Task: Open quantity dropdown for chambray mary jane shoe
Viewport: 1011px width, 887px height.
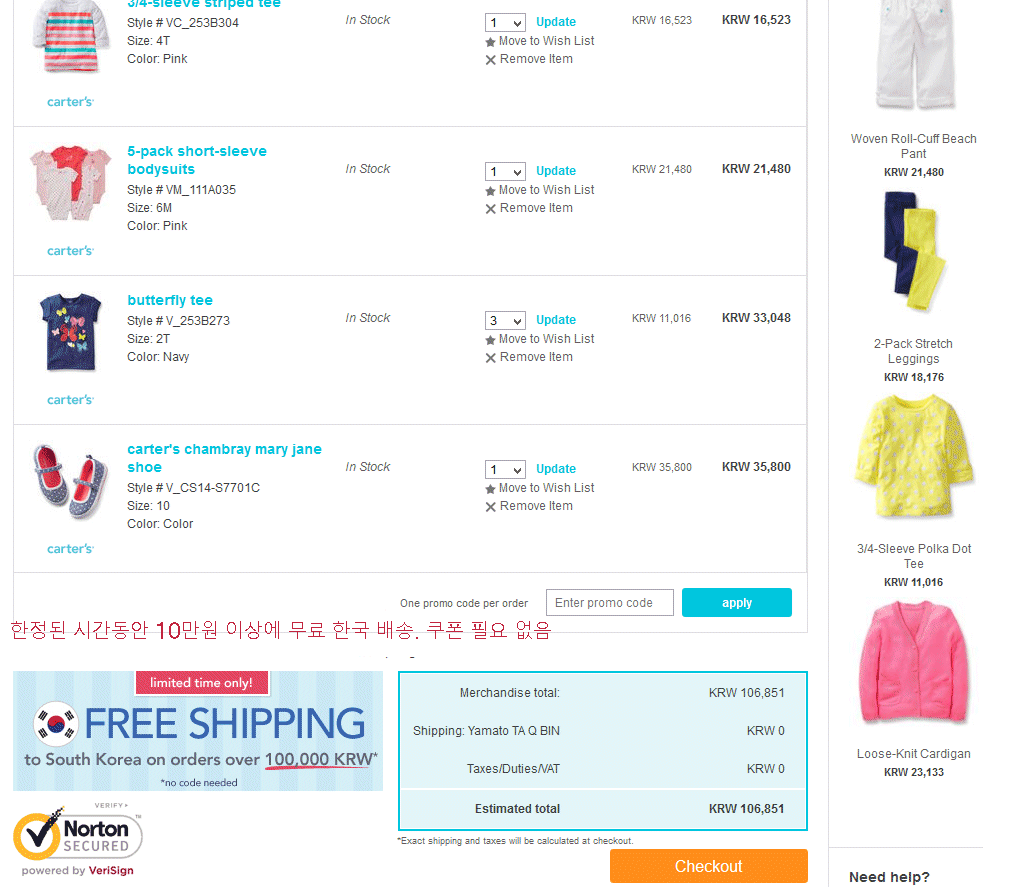Action: (506, 469)
